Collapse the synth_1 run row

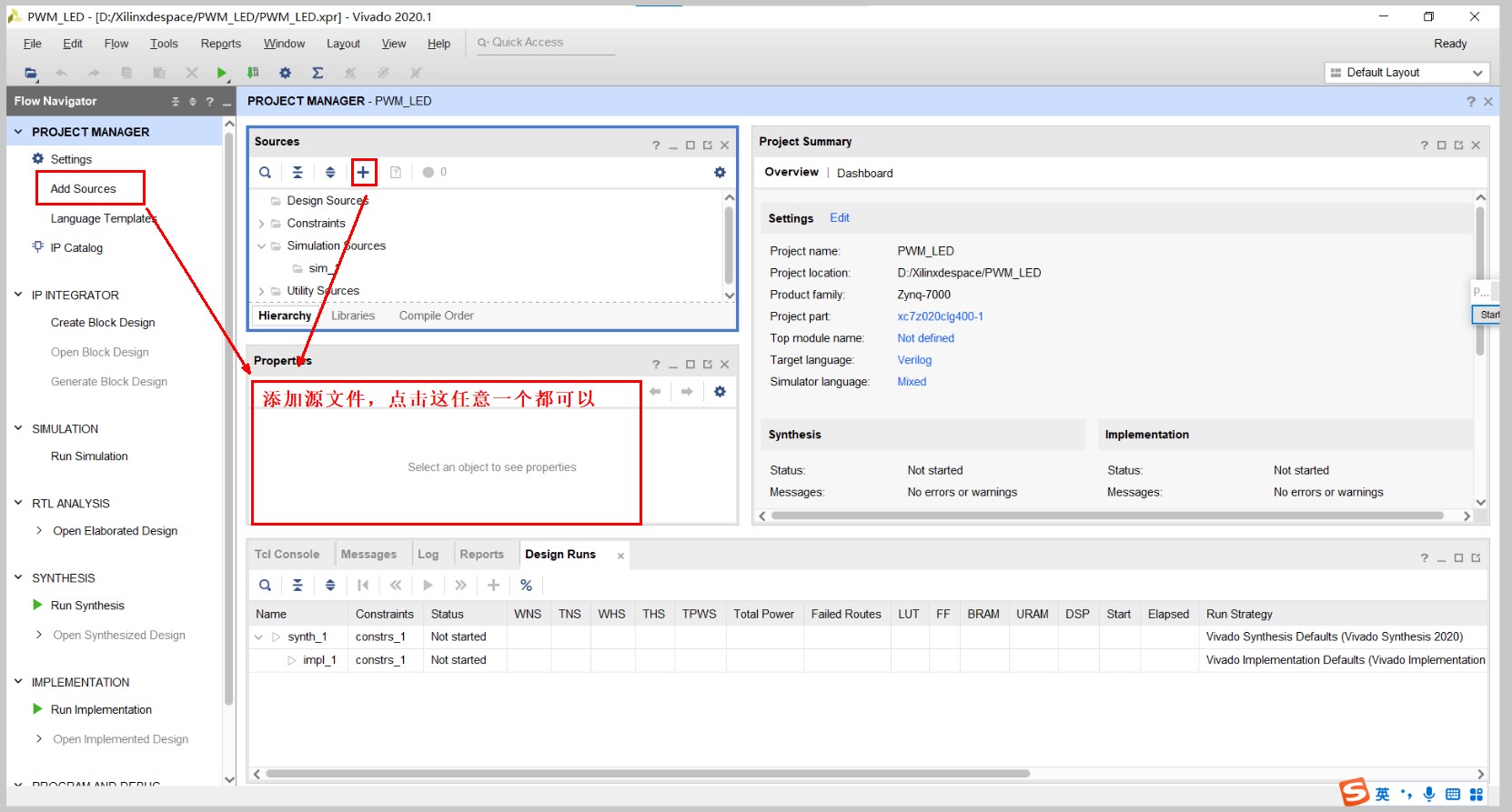tap(258, 637)
